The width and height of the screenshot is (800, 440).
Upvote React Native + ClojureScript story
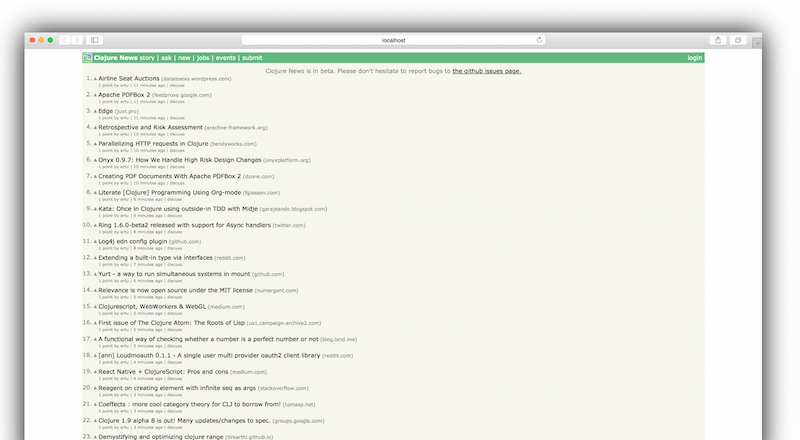pyautogui.click(x=95, y=373)
